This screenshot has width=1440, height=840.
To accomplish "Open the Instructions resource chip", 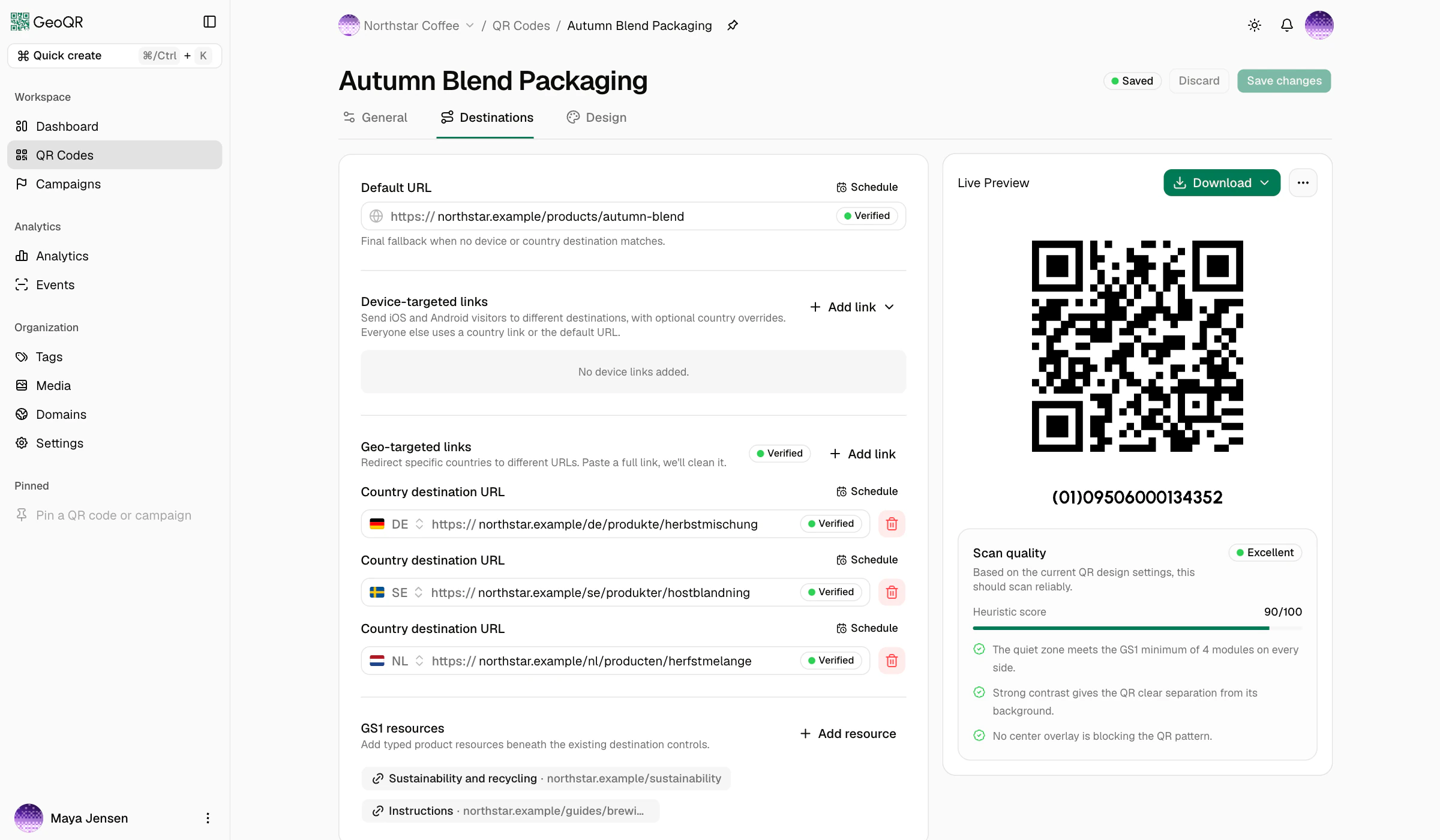I will point(510,811).
